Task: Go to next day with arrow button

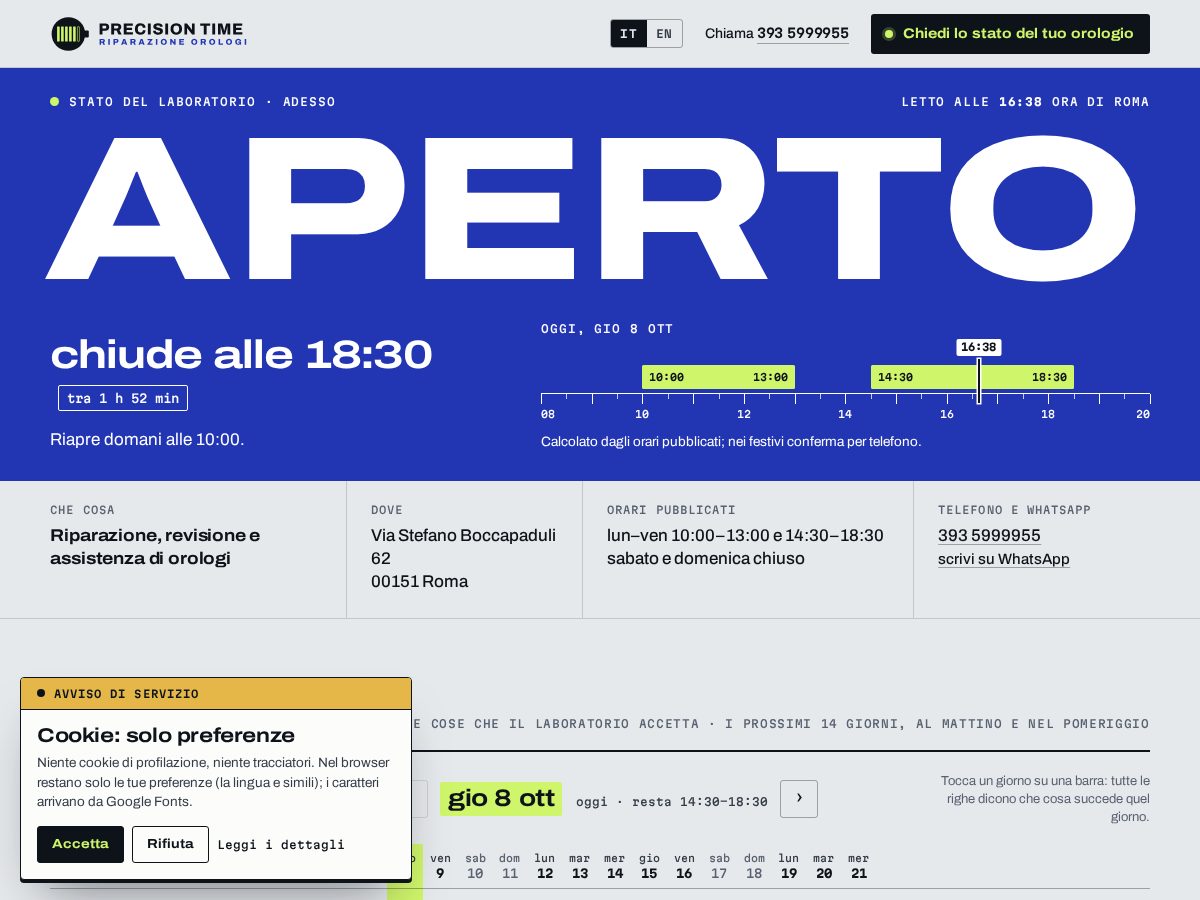Action: 799,799
